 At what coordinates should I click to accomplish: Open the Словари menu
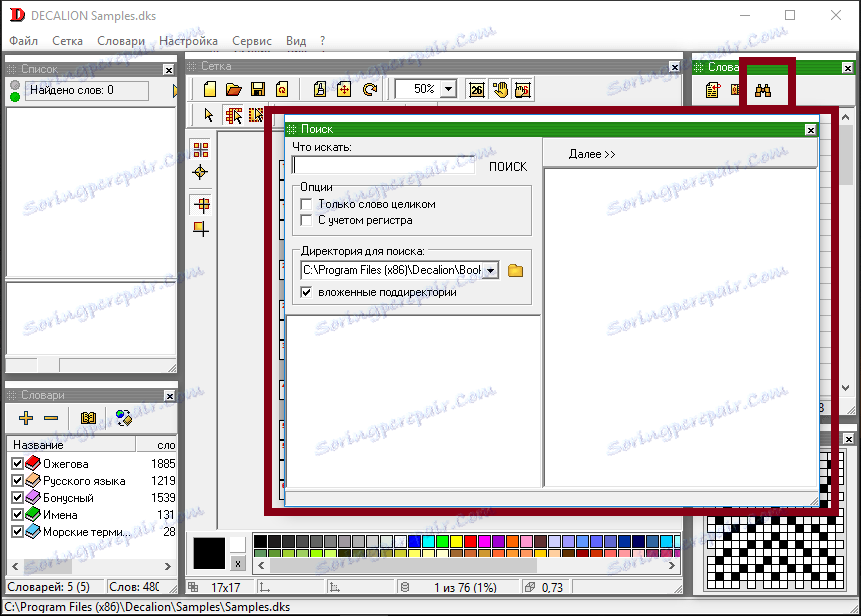click(x=121, y=41)
